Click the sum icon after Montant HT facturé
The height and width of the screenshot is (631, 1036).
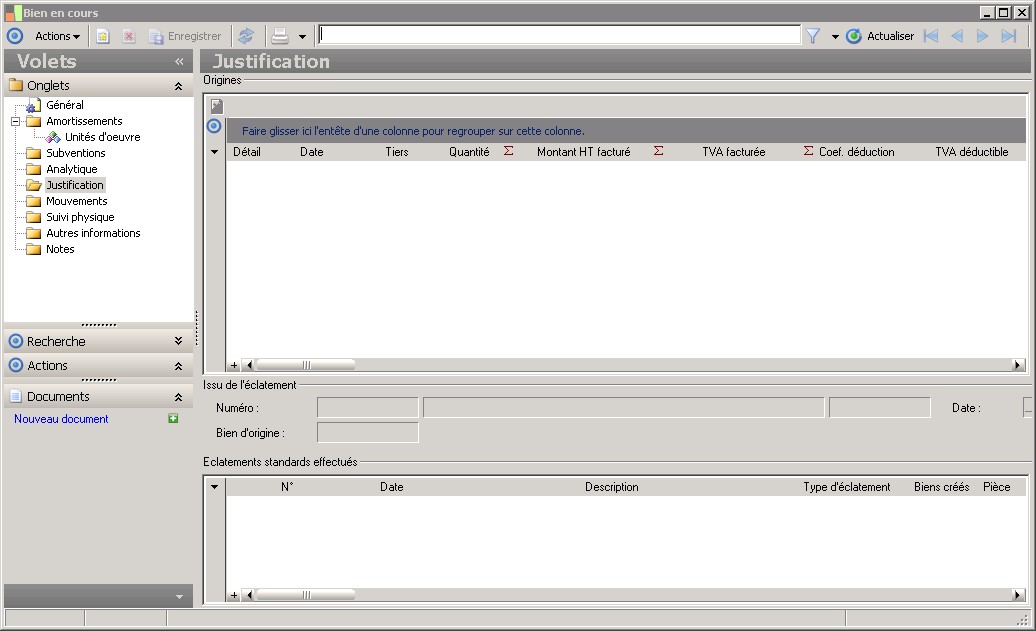point(658,151)
